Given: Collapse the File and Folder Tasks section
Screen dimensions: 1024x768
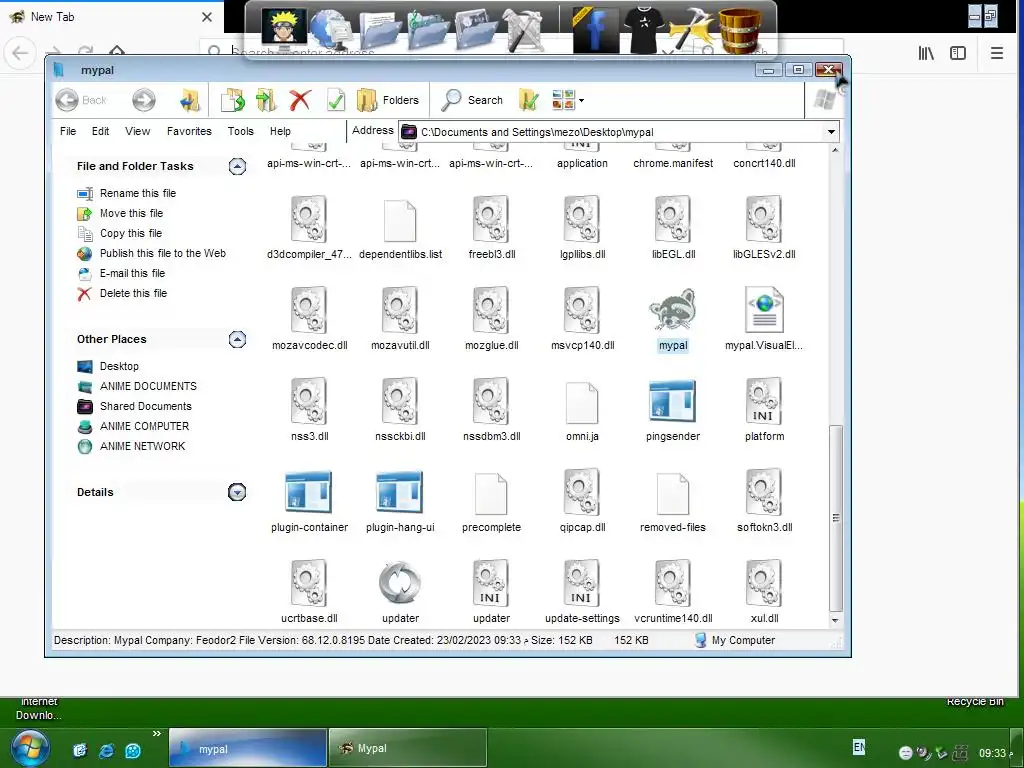Looking at the screenshot, I should [237, 167].
